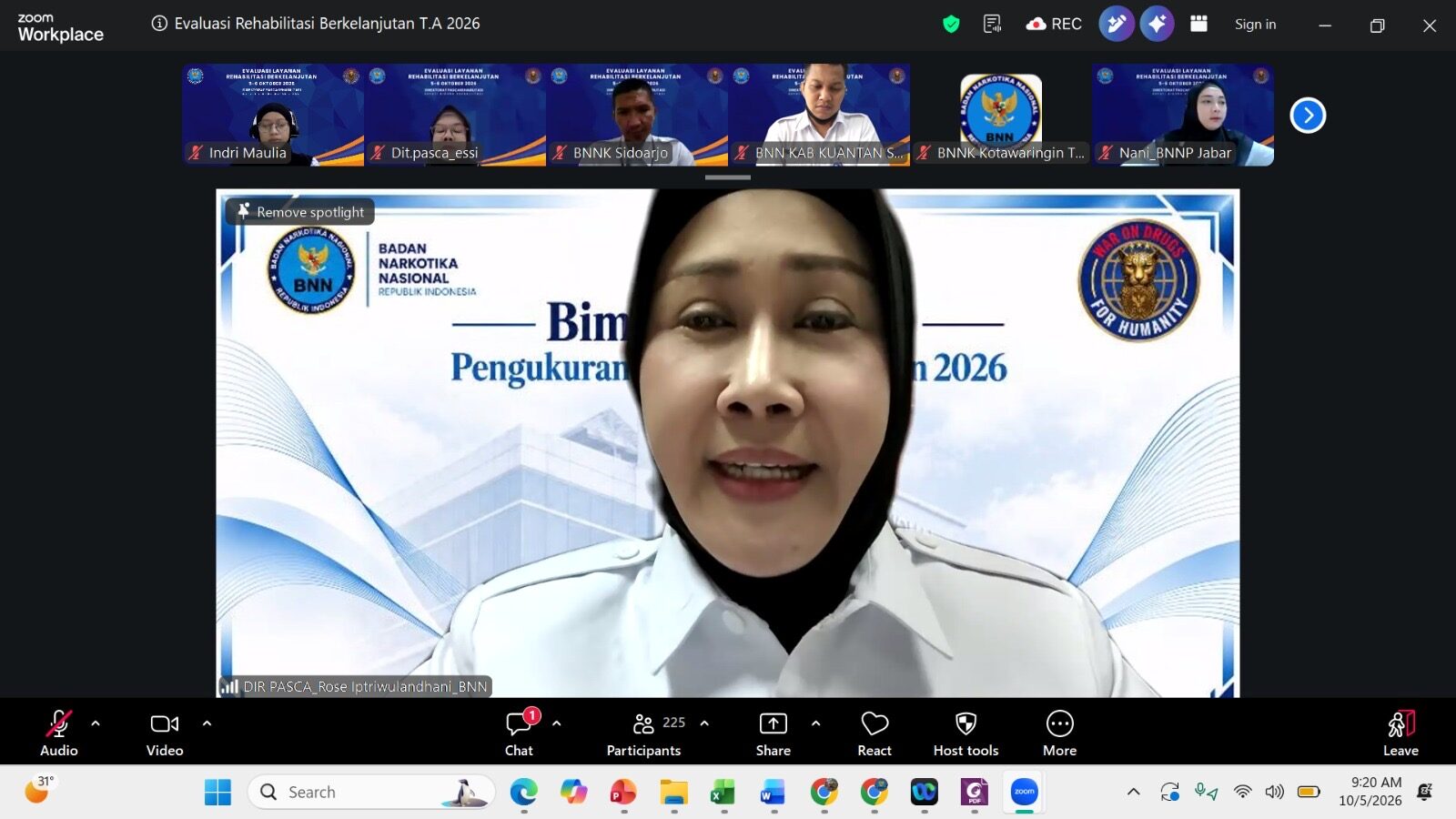Select Nani_BNNP Jabar video thumbnail
Screen dimensions: 1456x819
pos(1183,115)
